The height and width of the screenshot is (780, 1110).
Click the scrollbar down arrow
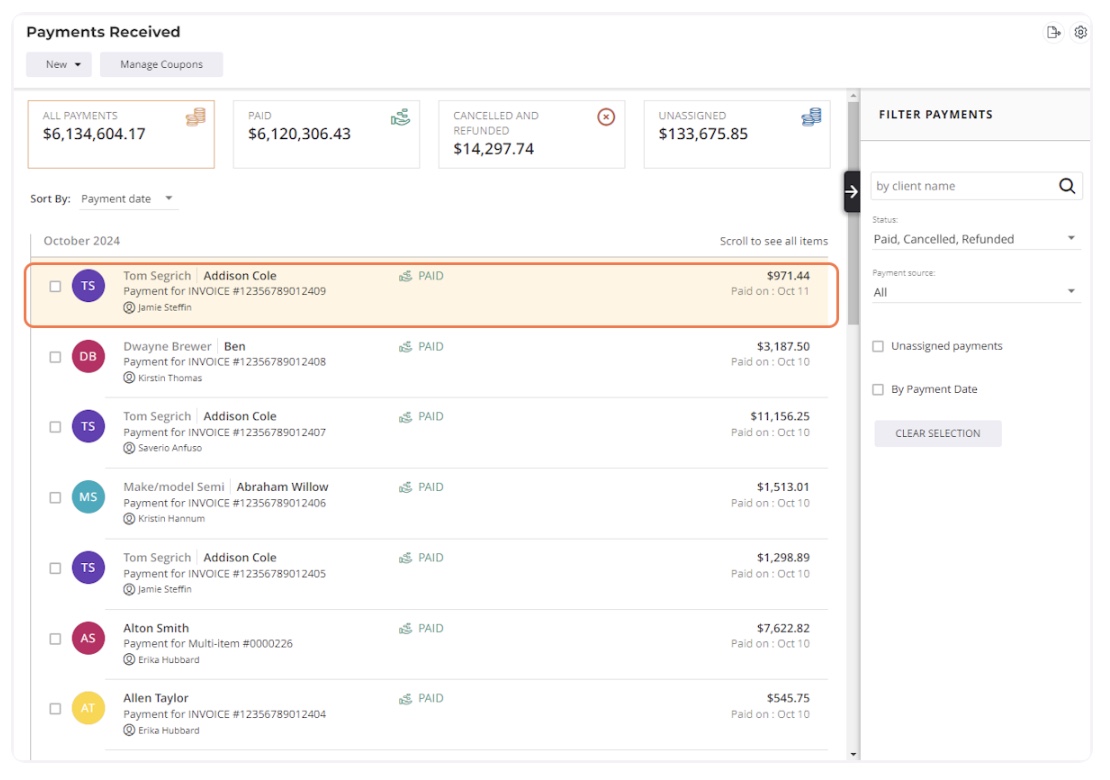pos(853,755)
